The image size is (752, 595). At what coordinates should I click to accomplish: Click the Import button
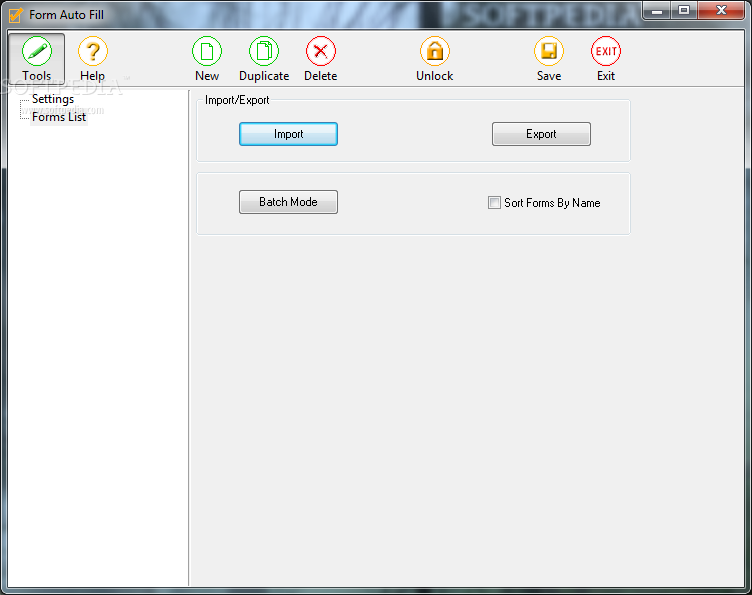click(x=288, y=134)
